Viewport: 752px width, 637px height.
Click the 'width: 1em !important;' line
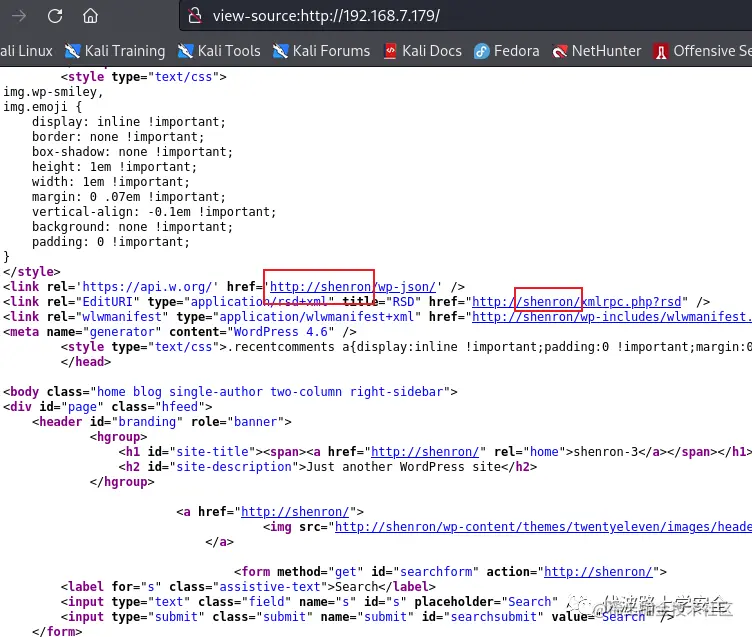pos(111,182)
